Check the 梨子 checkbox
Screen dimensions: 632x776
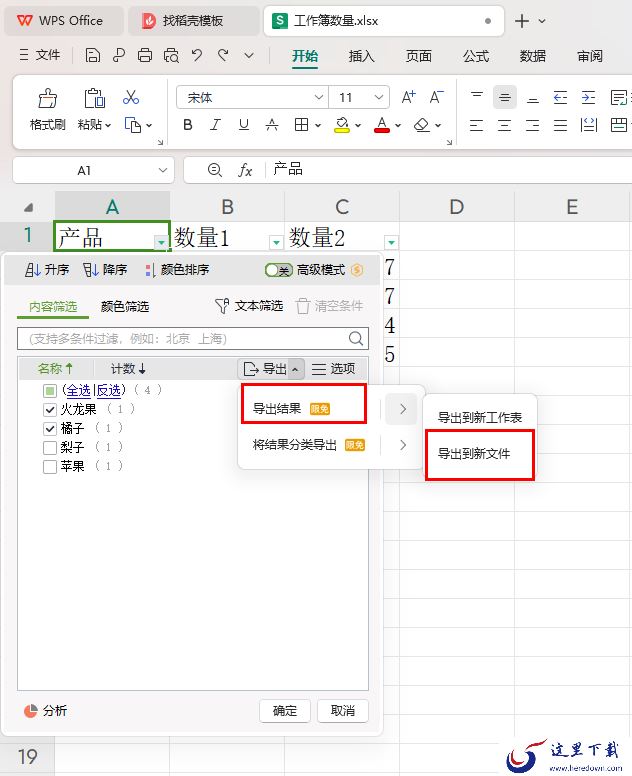(x=49, y=447)
